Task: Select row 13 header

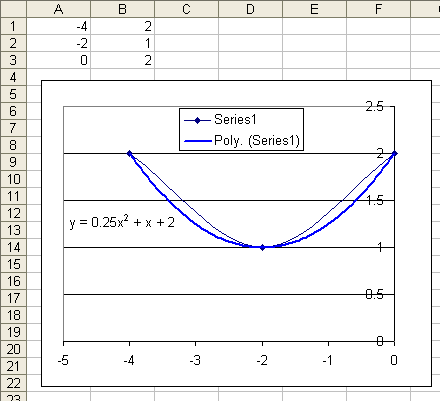Action: pyautogui.click(x=13, y=230)
